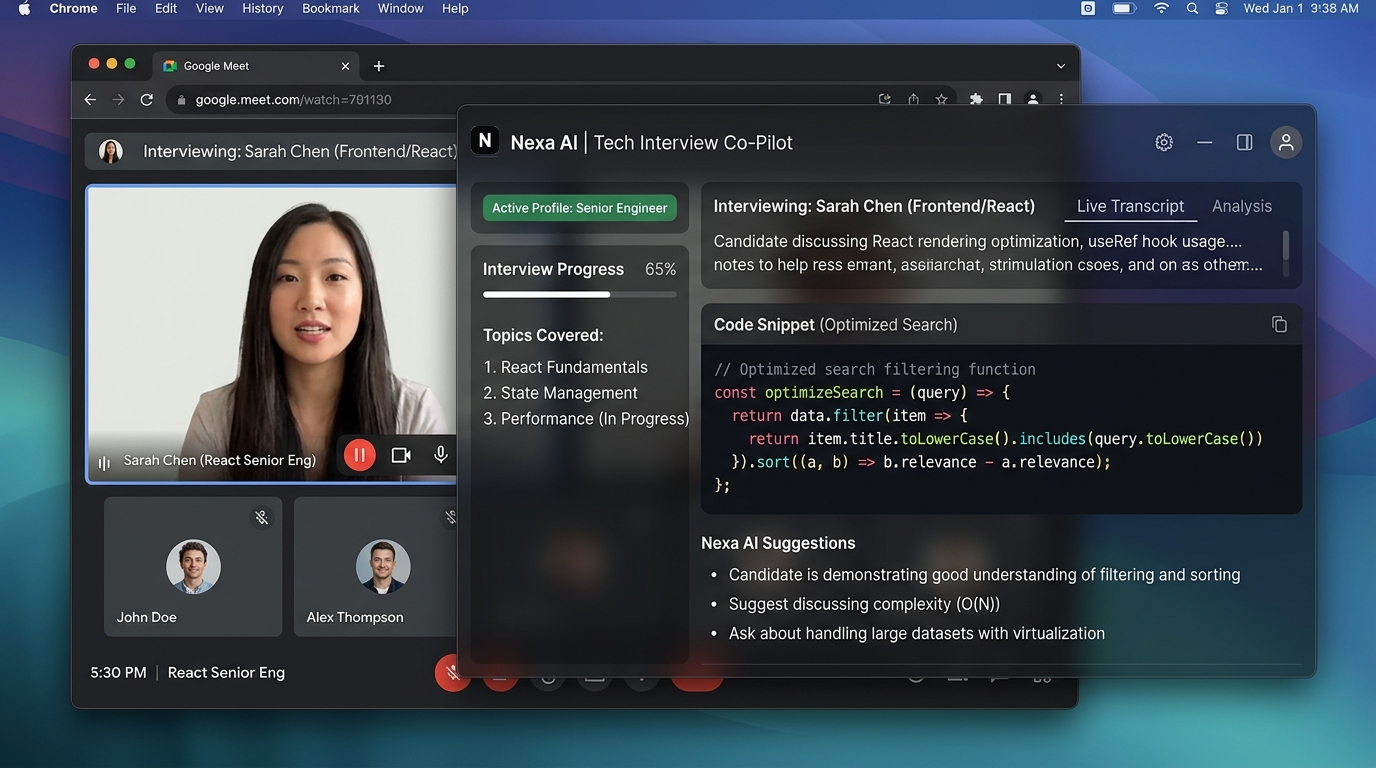This screenshot has height=768, width=1376.
Task: Click the red muted microphone button in Meet's bottom bar
Action: click(x=452, y=673)
